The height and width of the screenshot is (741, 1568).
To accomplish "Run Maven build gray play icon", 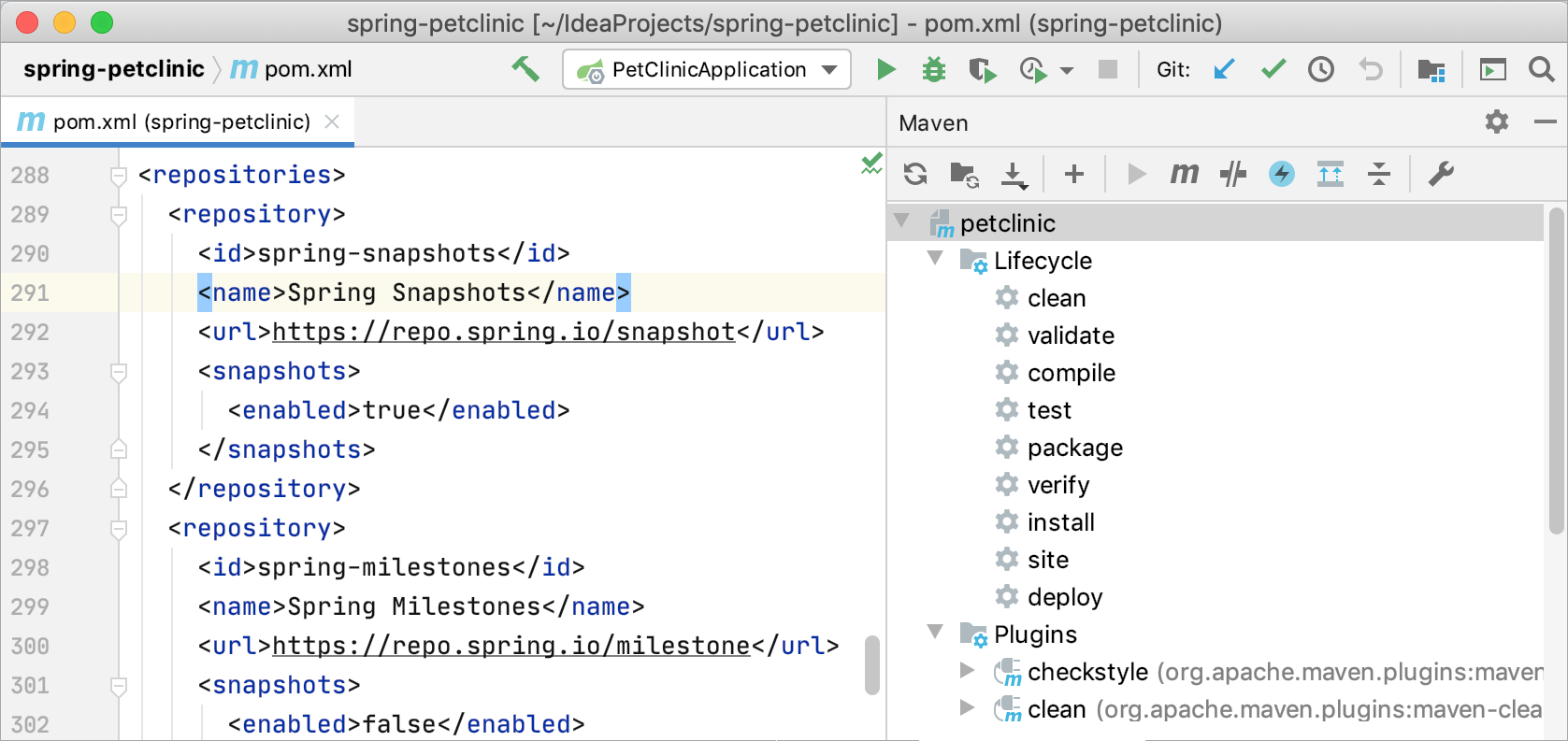I will click(1136, 174).
